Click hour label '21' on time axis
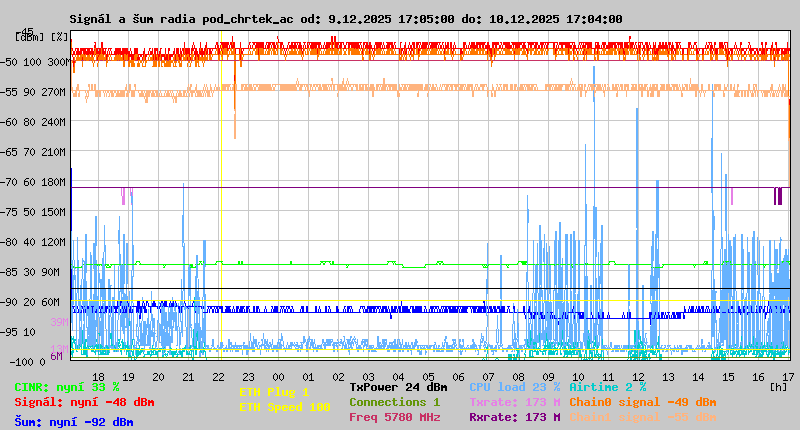800x430 pixels. pos(188,377)
